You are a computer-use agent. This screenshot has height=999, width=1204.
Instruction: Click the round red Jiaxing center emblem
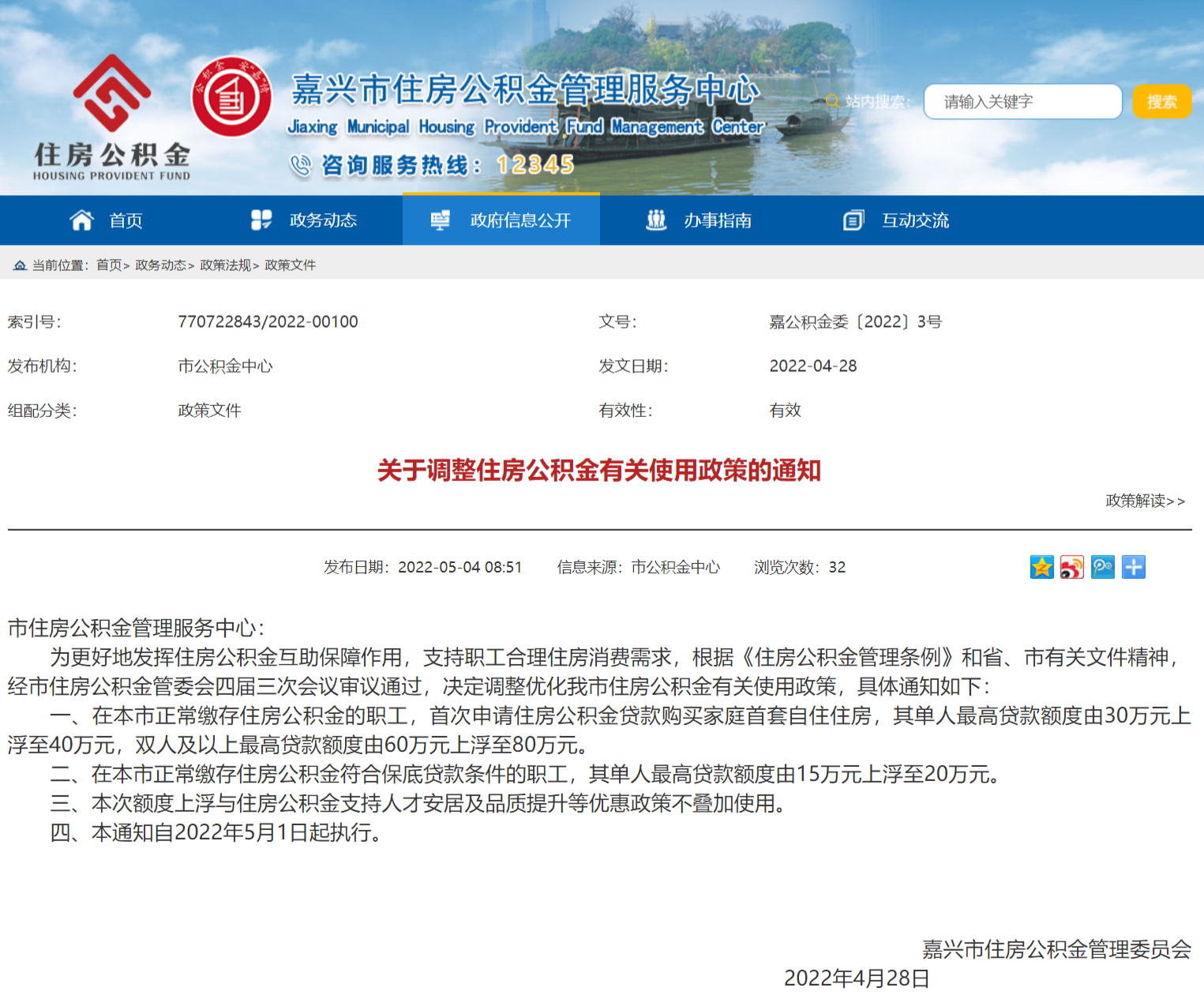[231, 96]
